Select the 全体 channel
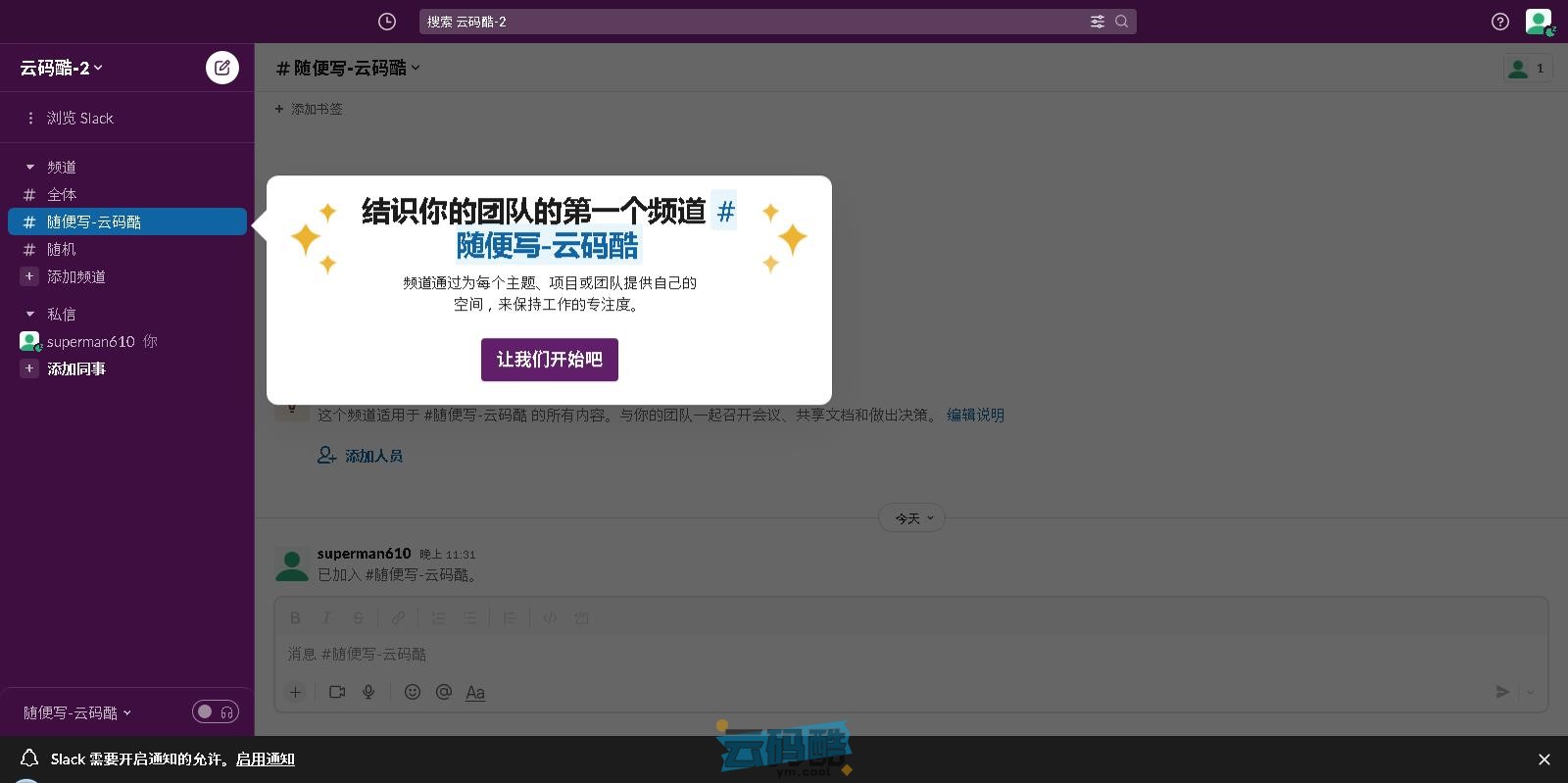This screenshot has width=1568, height=783. point(62,195)
